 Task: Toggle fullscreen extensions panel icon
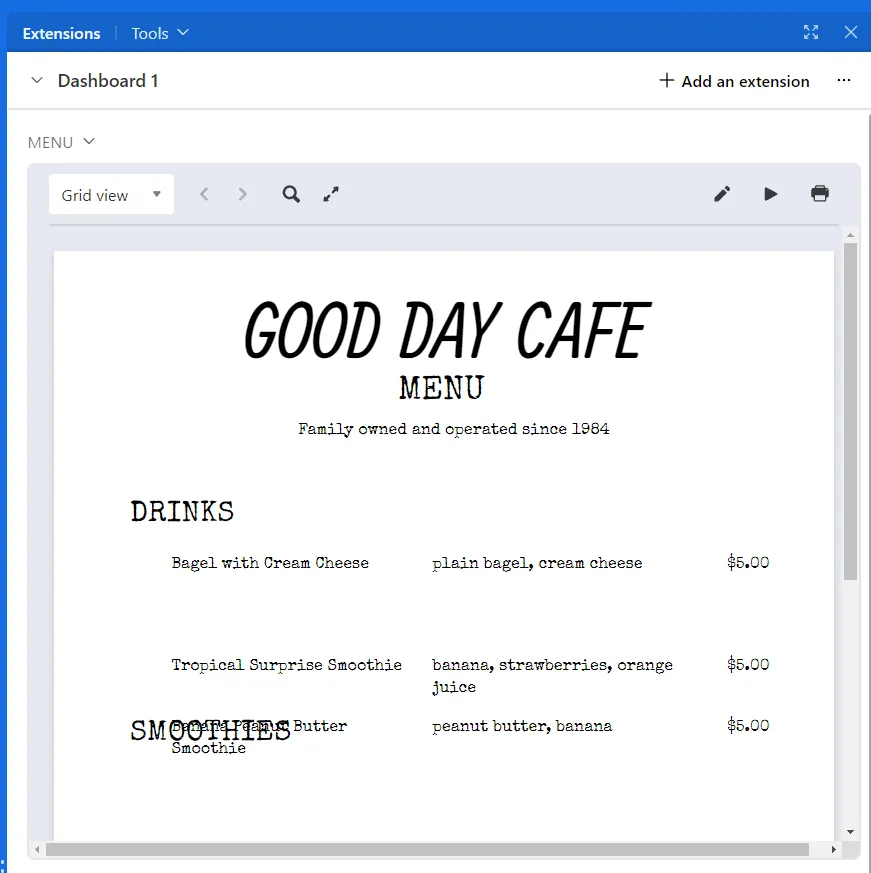click(811, 33)
